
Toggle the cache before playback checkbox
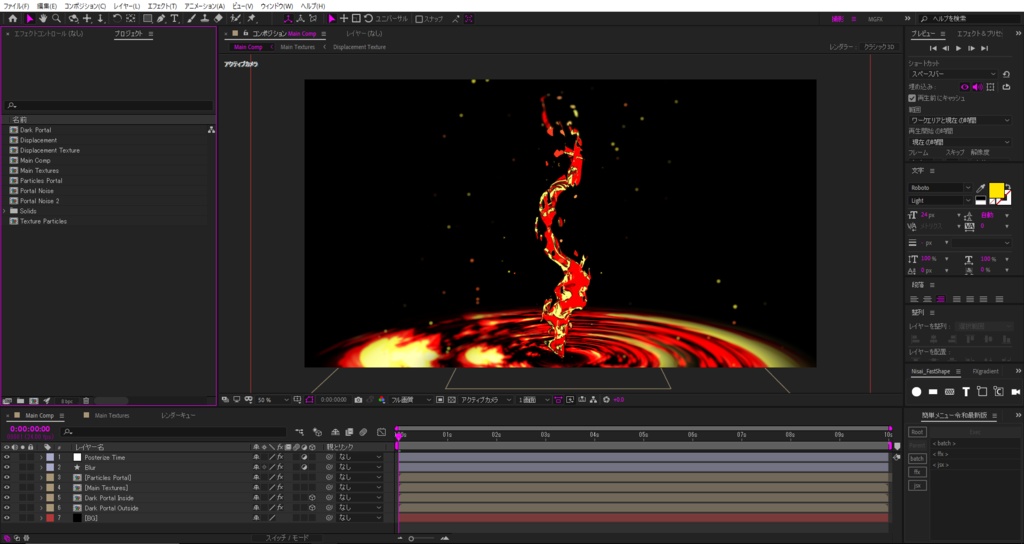coord(912,98)
